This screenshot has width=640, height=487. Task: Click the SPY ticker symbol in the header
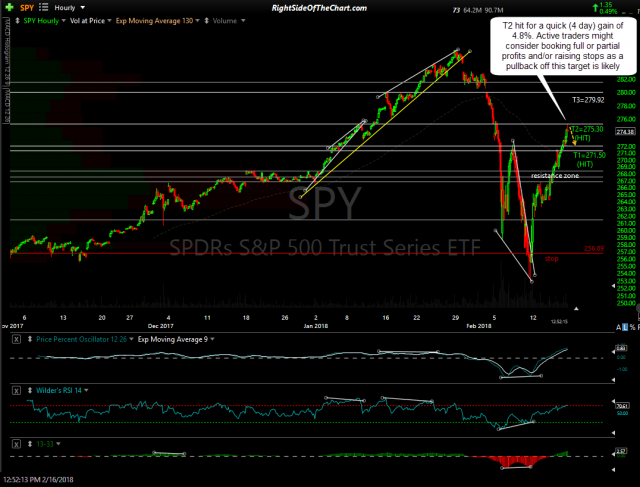tap(27, 8)
